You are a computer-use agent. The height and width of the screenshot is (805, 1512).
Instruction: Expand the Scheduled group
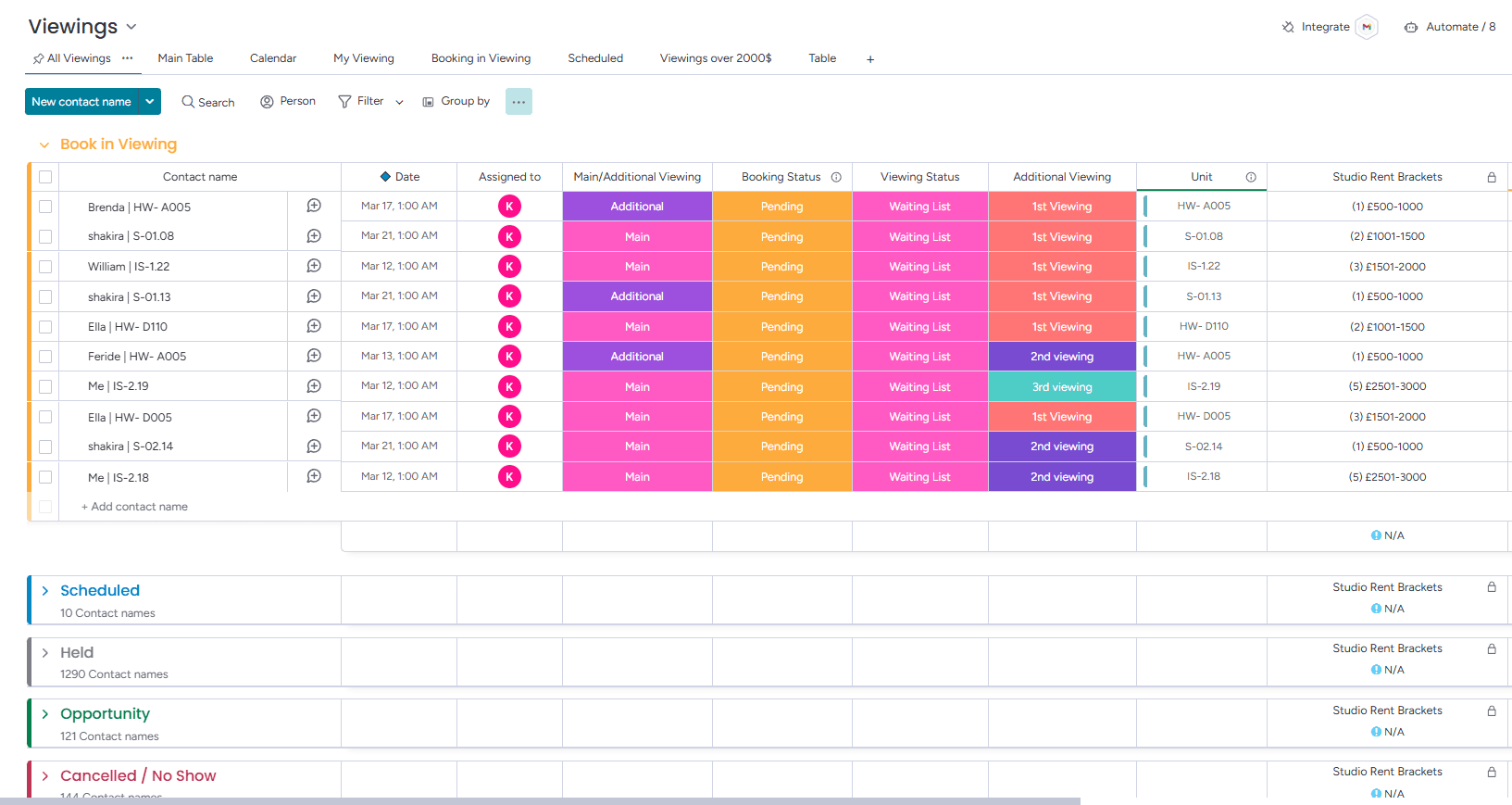coord(44,591)
